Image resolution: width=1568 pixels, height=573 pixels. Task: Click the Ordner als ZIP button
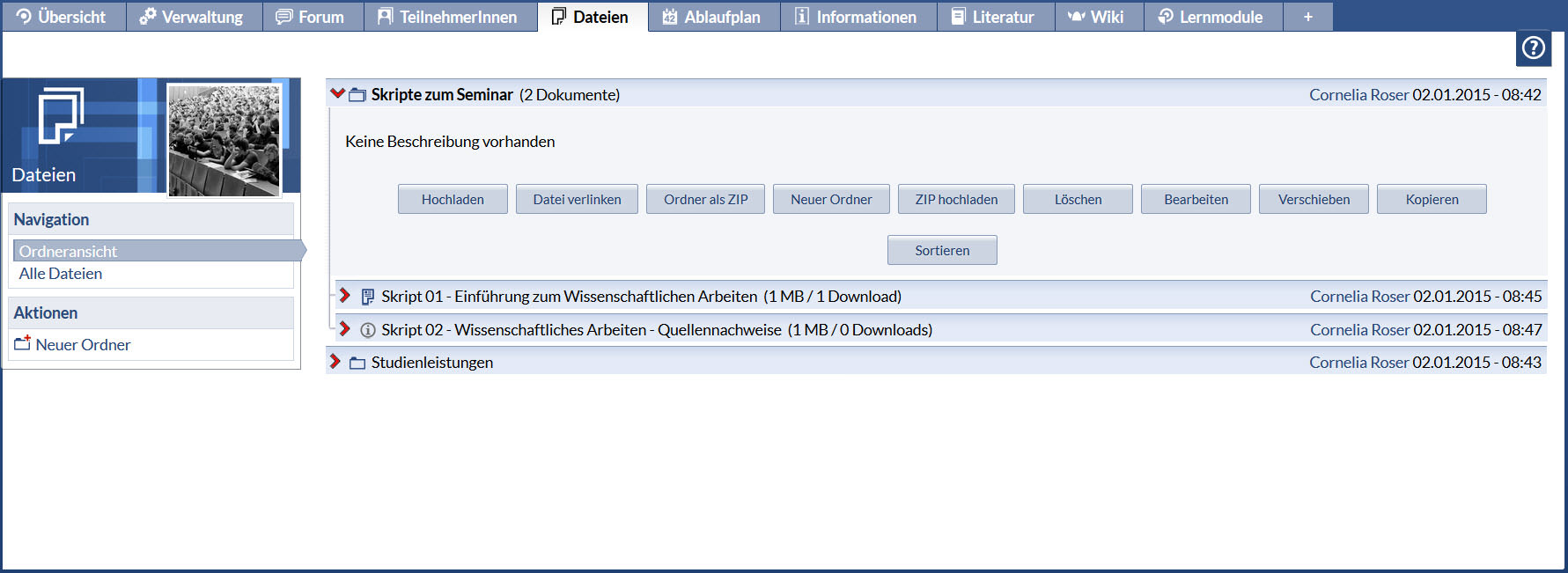pyautogui.click(x=705, y=200)
